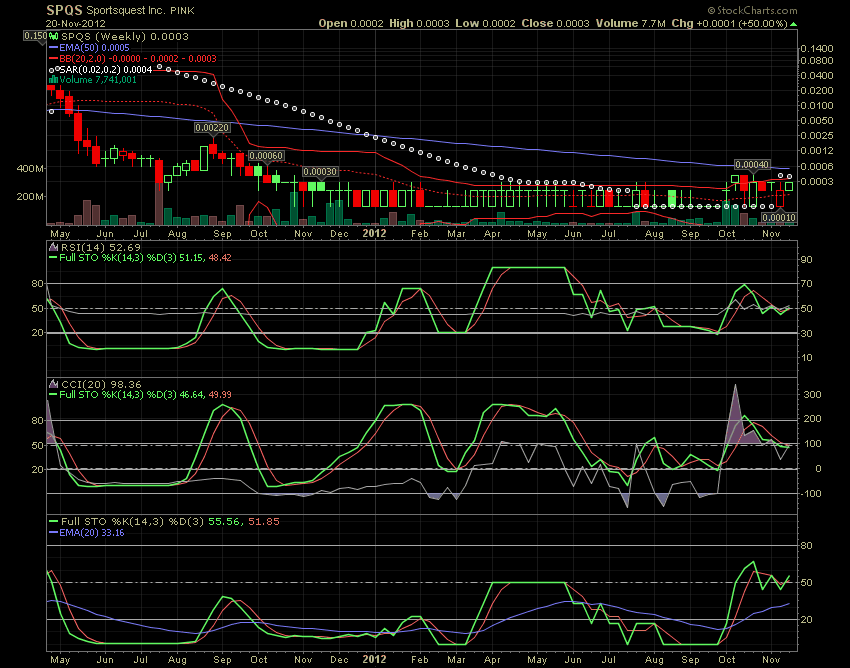Click the 2012 year marker on price chart axis
Screen dimensions: 850x668
coord(373,233)
